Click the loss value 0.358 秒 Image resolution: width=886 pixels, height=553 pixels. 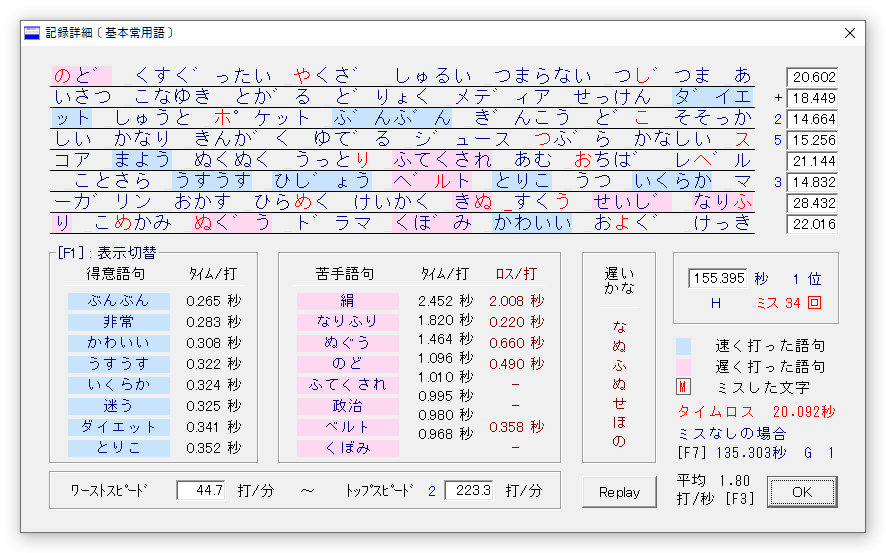point(516,427)
